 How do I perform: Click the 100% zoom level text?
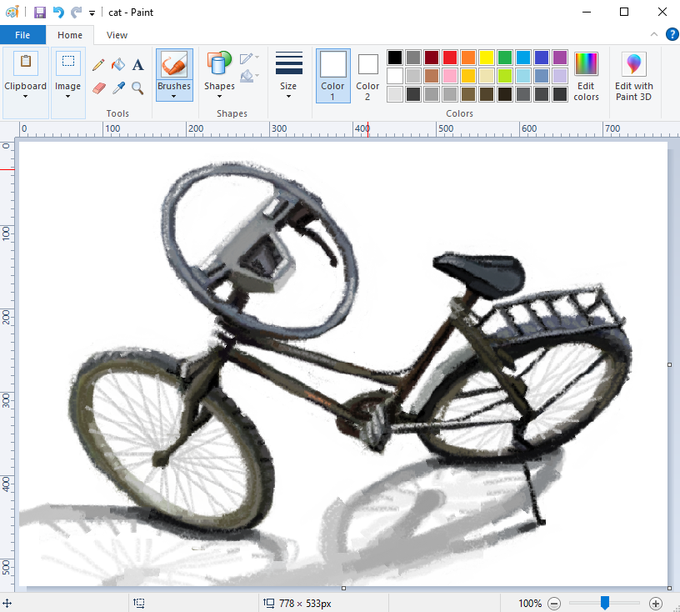(x=530, y=603)
